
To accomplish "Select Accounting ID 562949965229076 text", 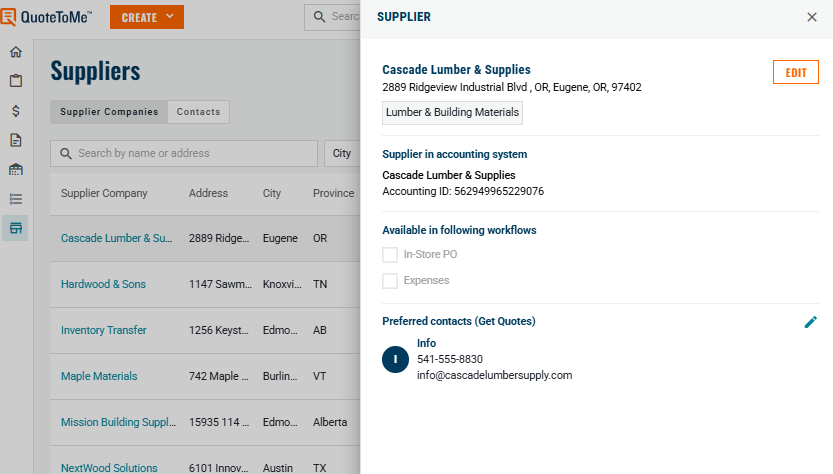I will (463, 191).
